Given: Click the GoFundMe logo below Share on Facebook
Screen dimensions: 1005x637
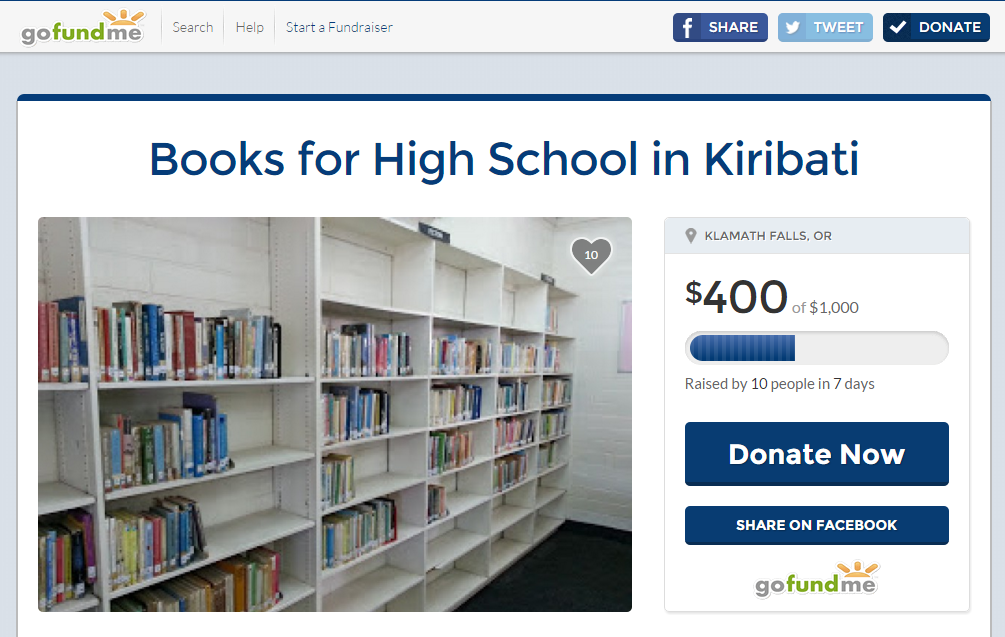Looking at the screenshot, I should click(x=817, y=579).
